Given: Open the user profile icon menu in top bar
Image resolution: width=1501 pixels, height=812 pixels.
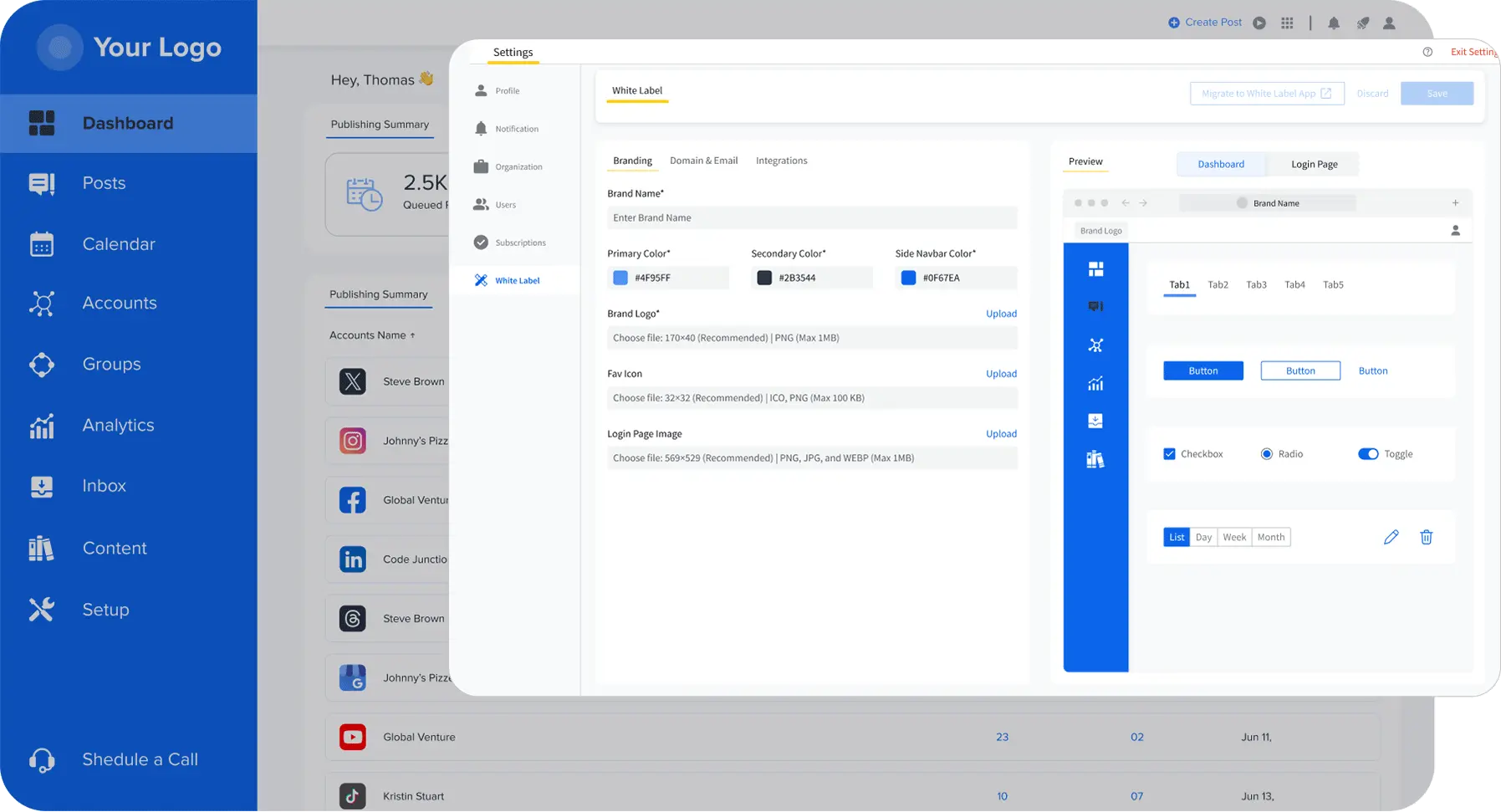Looking at the screenshot, I should pyautogui.click(x=1389, y=23).
